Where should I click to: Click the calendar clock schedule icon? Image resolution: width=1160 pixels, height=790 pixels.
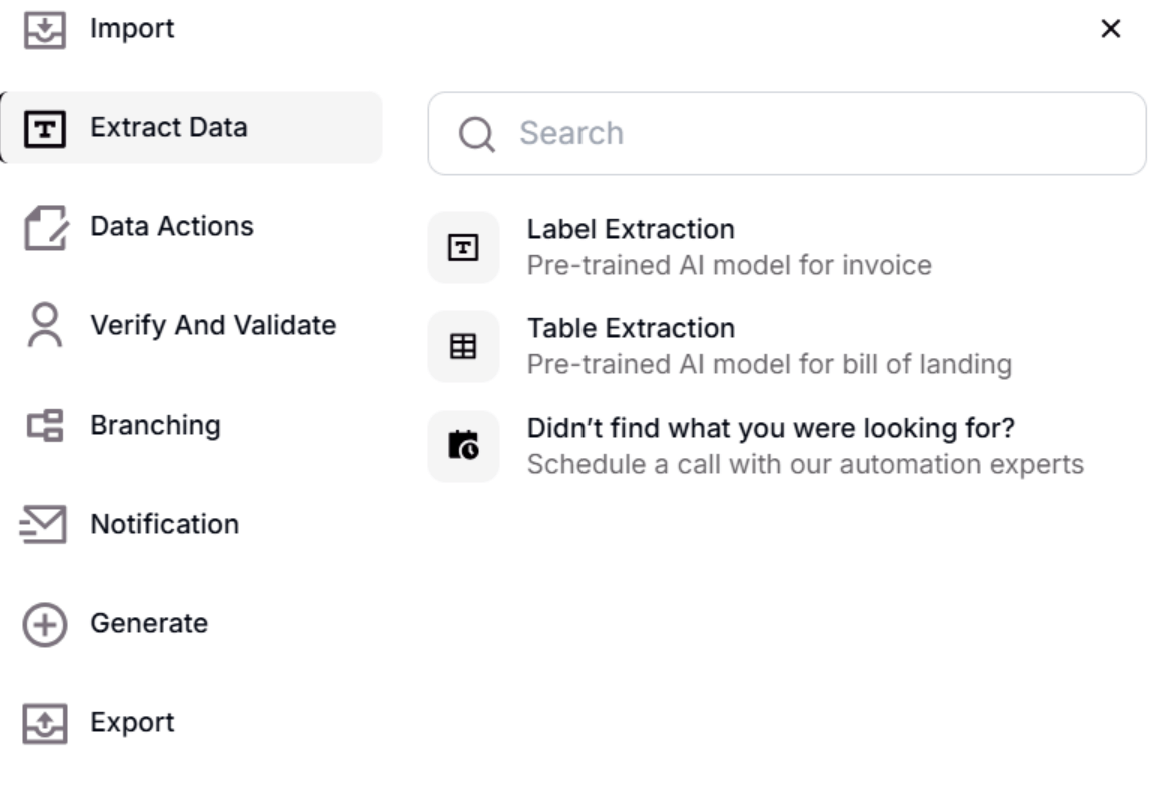(463, 446)
